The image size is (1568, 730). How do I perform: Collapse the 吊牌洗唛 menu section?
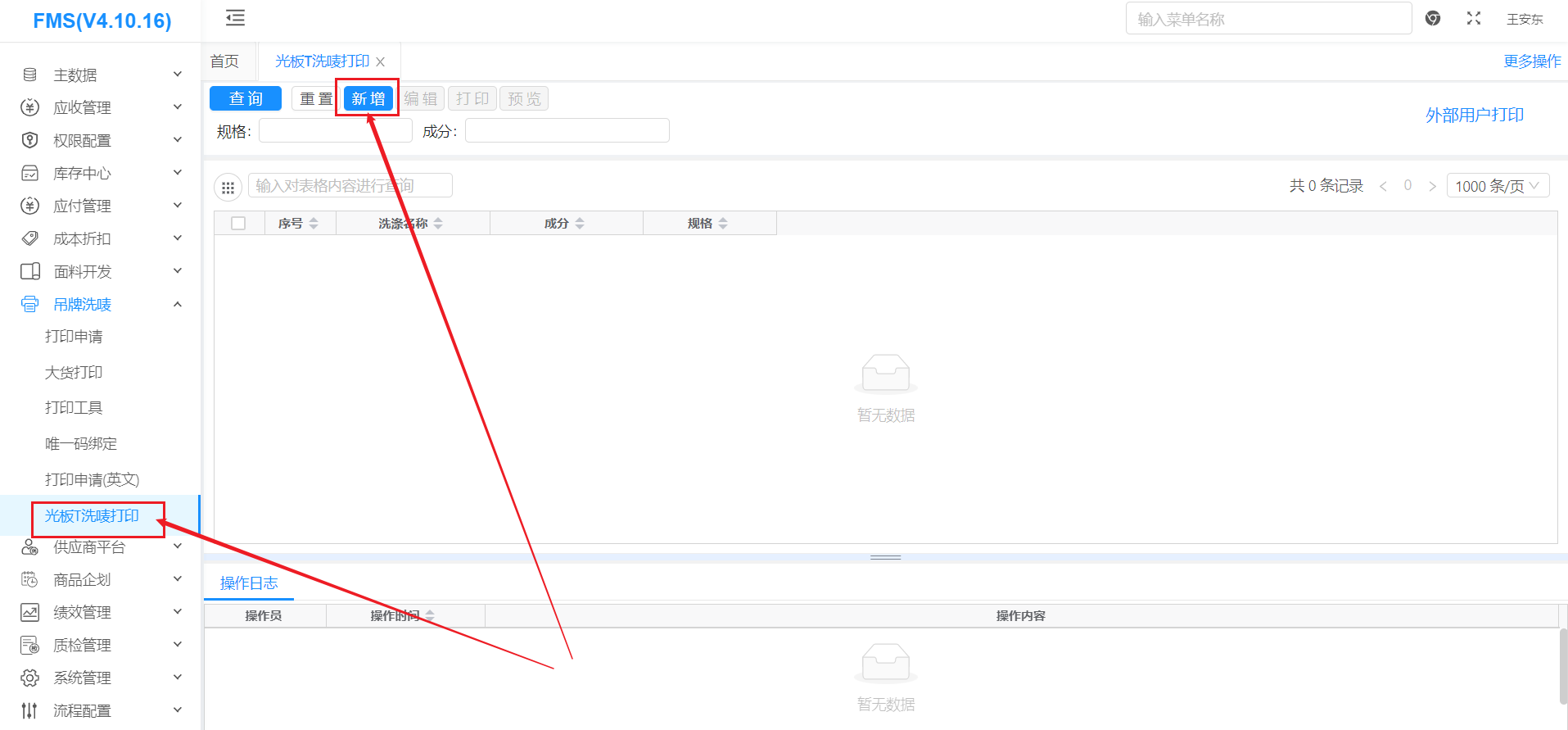101,304
